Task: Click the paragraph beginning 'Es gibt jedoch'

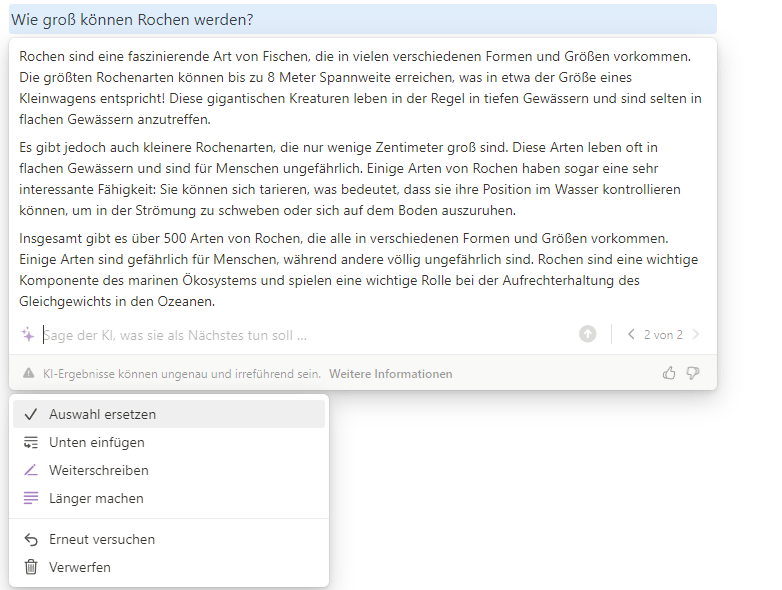Action: coord(360,179)
